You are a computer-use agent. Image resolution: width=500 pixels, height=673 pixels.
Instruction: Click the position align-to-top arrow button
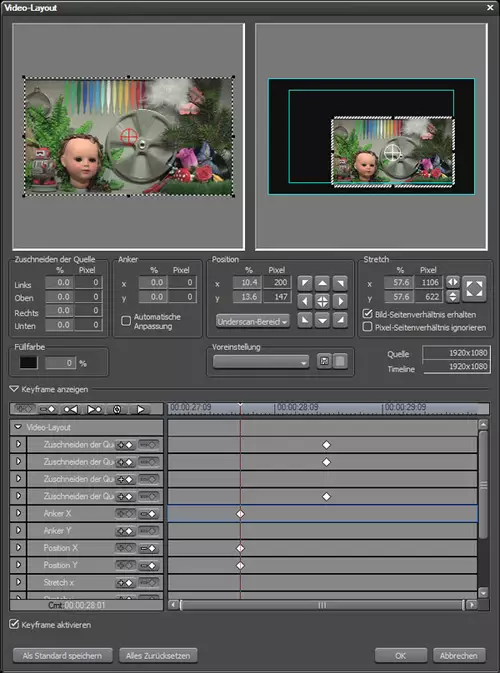322,283
